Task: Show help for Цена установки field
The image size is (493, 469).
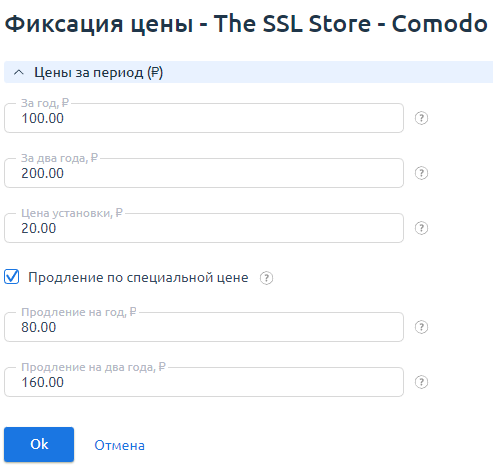Action: pos(421,228)
